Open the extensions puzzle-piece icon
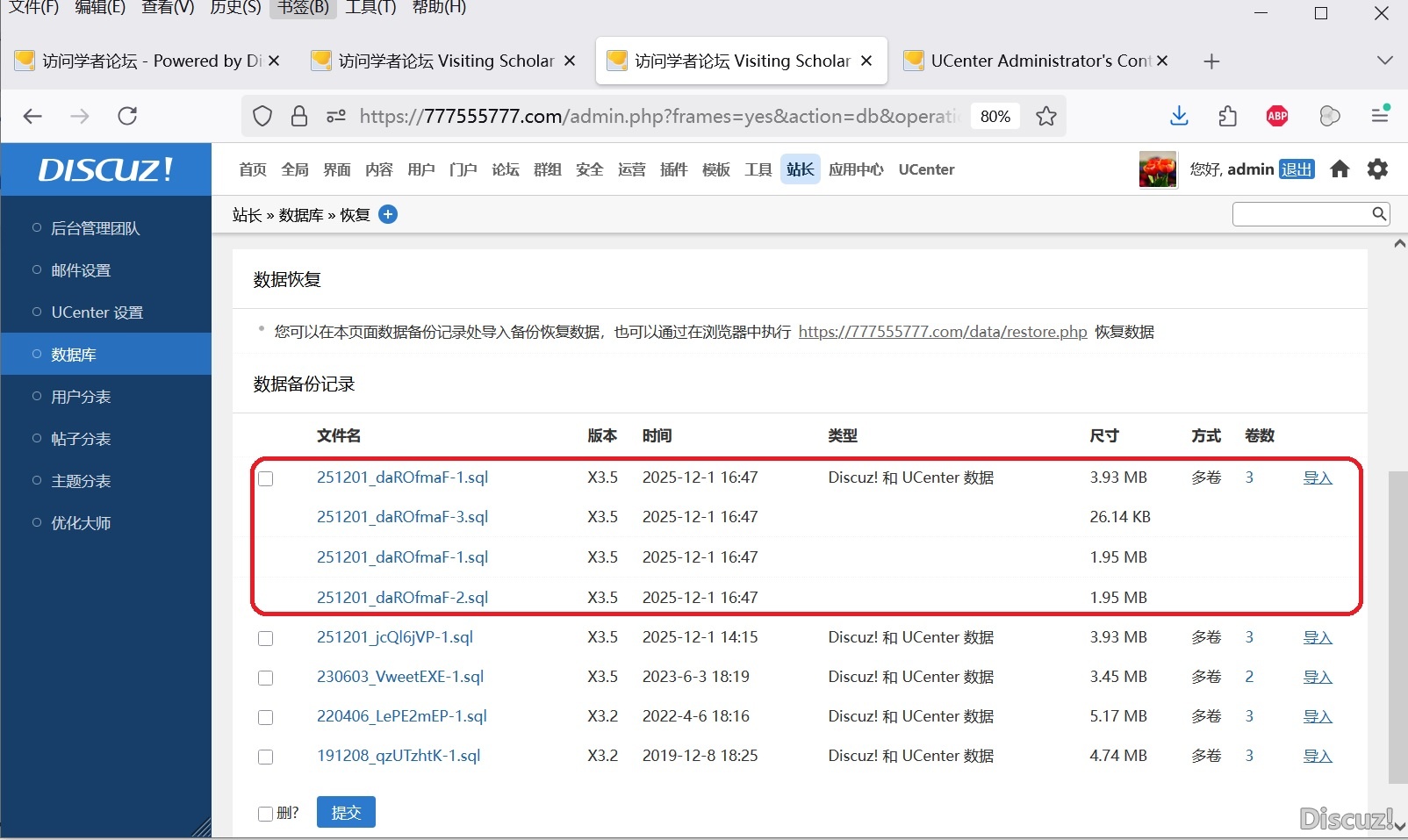The image size is (1408, 840). (1228, 116)
